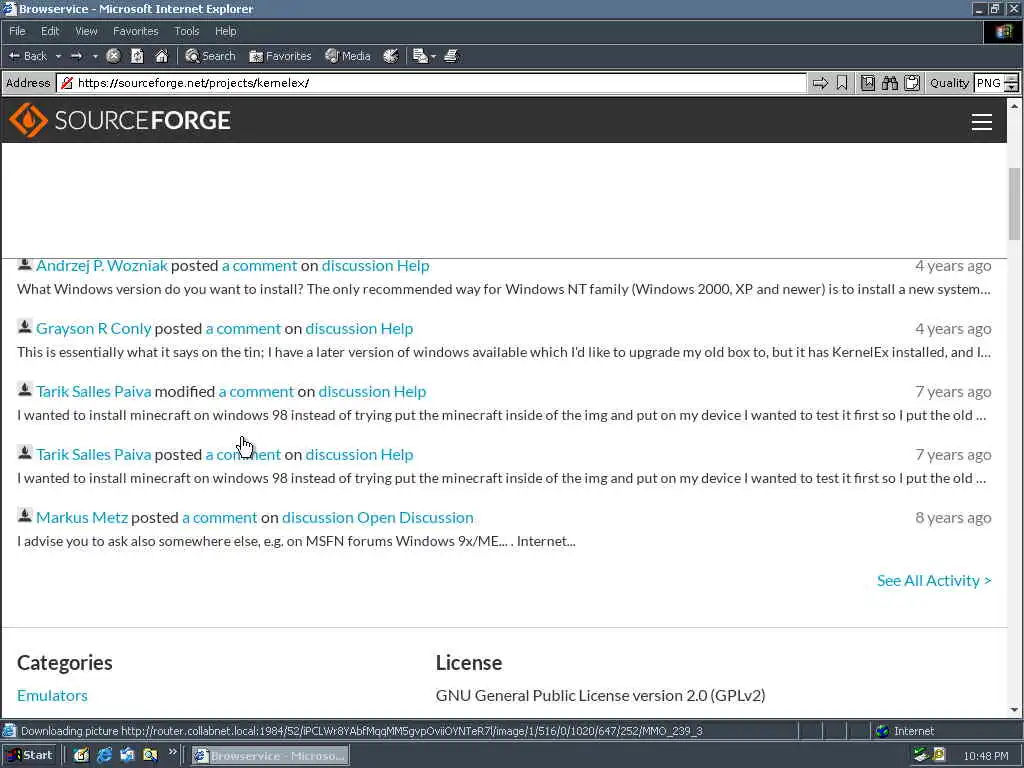1024x768 pixels.
Task: Decrease Quality with the spinner down arrow
Action: coord(1012,88)
